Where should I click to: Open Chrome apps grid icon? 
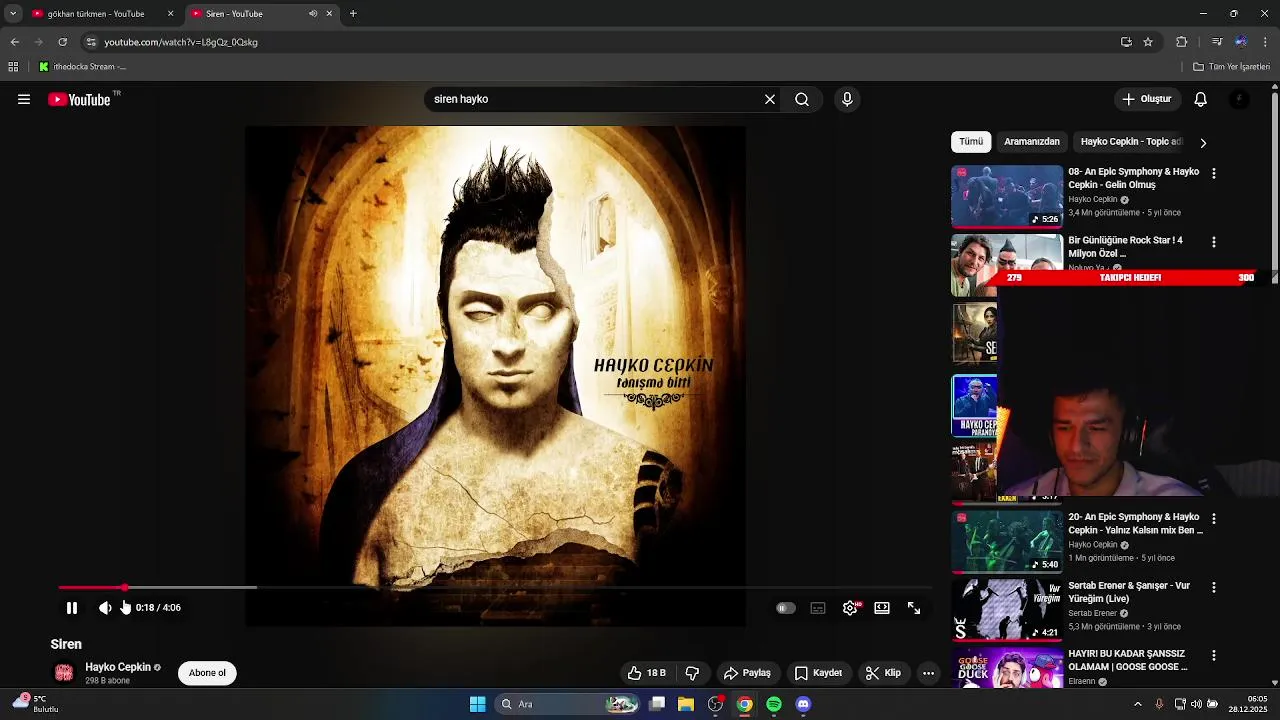[13, 67]
